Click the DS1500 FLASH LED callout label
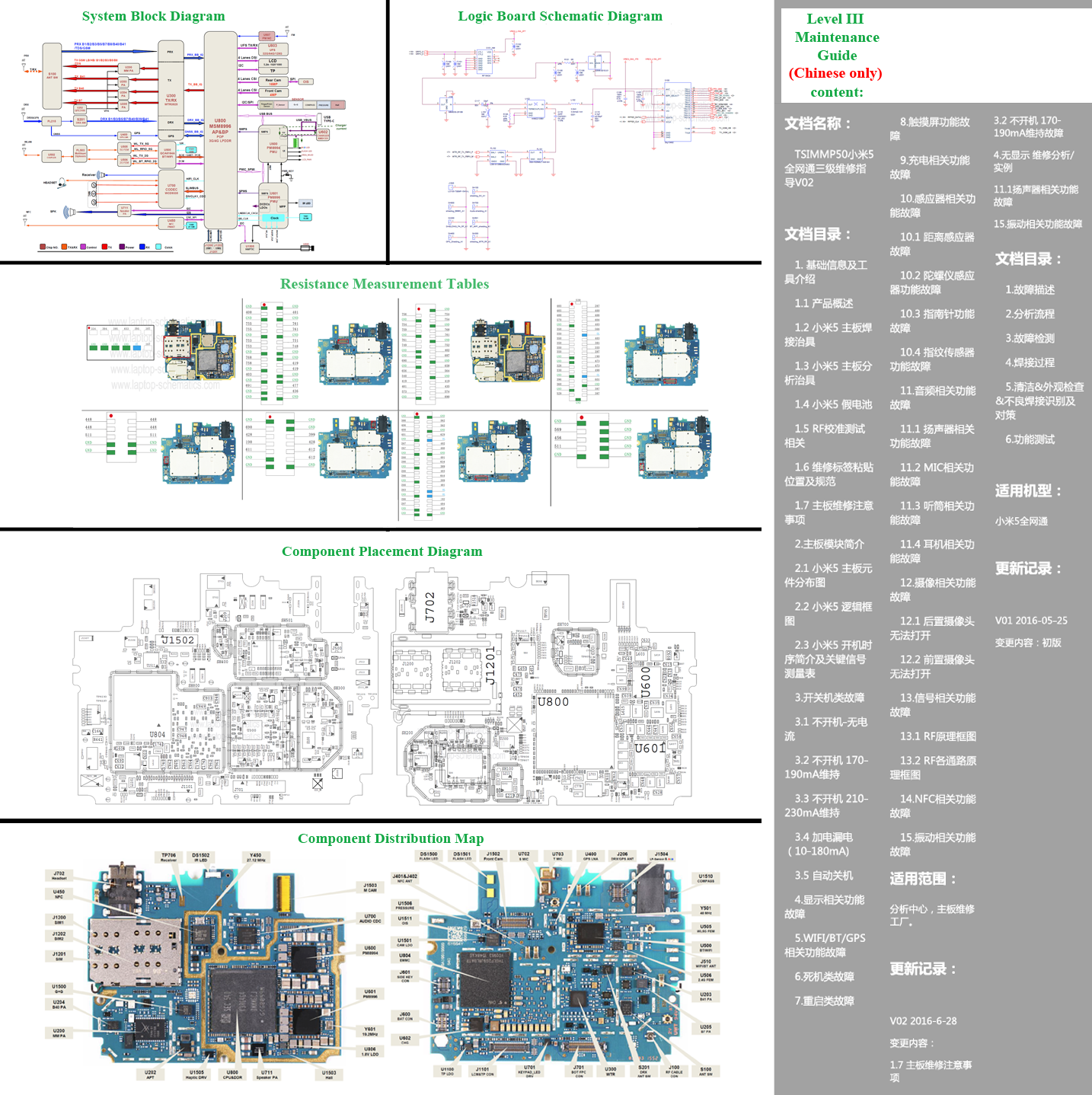The width and height of the screenshot is (1092, 1095). point(429,856)
